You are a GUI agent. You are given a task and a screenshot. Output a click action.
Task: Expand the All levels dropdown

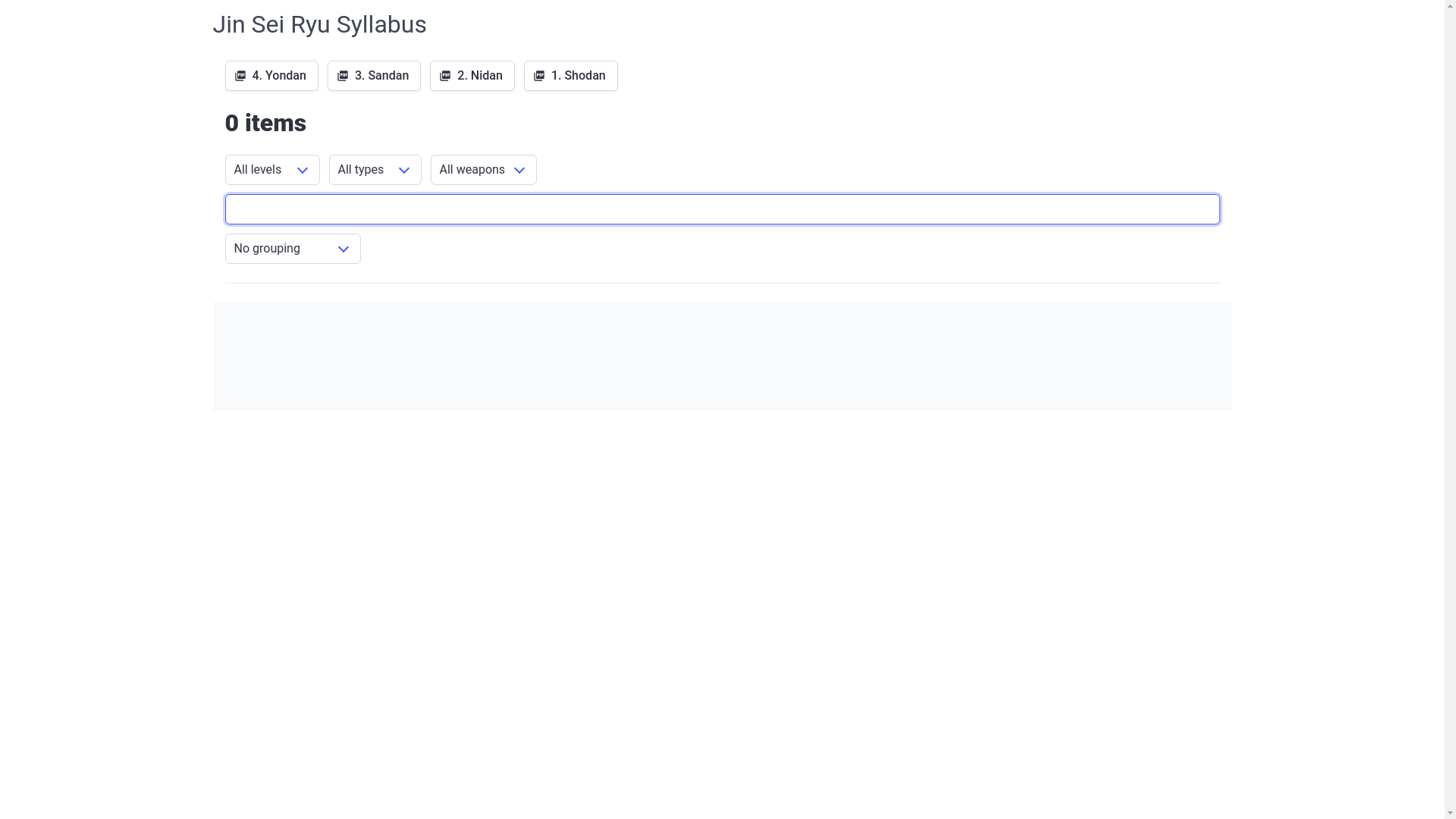(x=272, y=170)
